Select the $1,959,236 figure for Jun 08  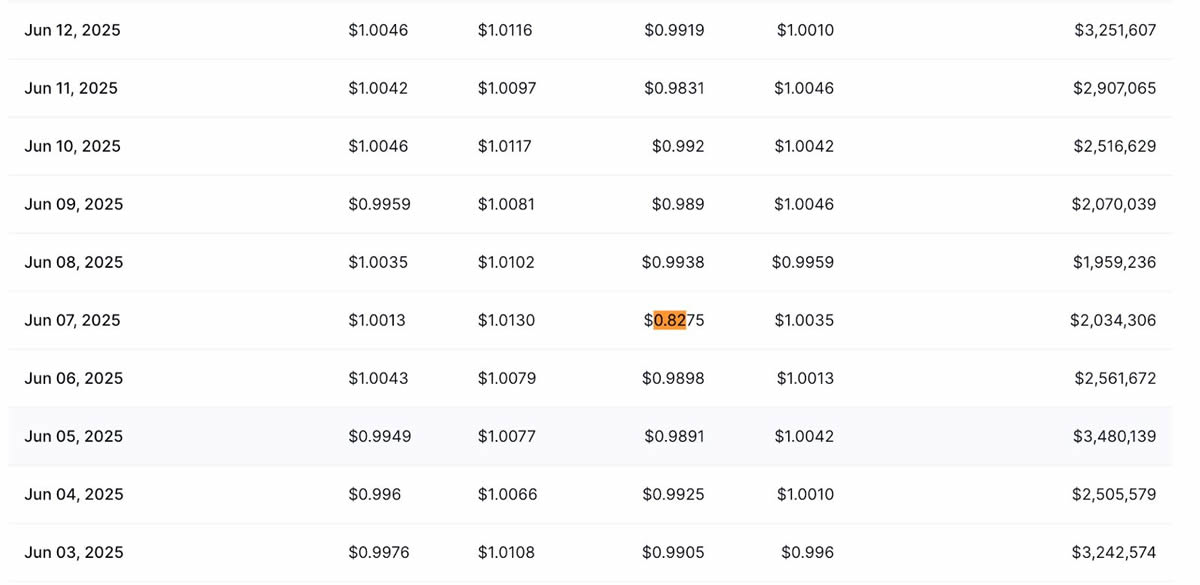(1114, 262)
